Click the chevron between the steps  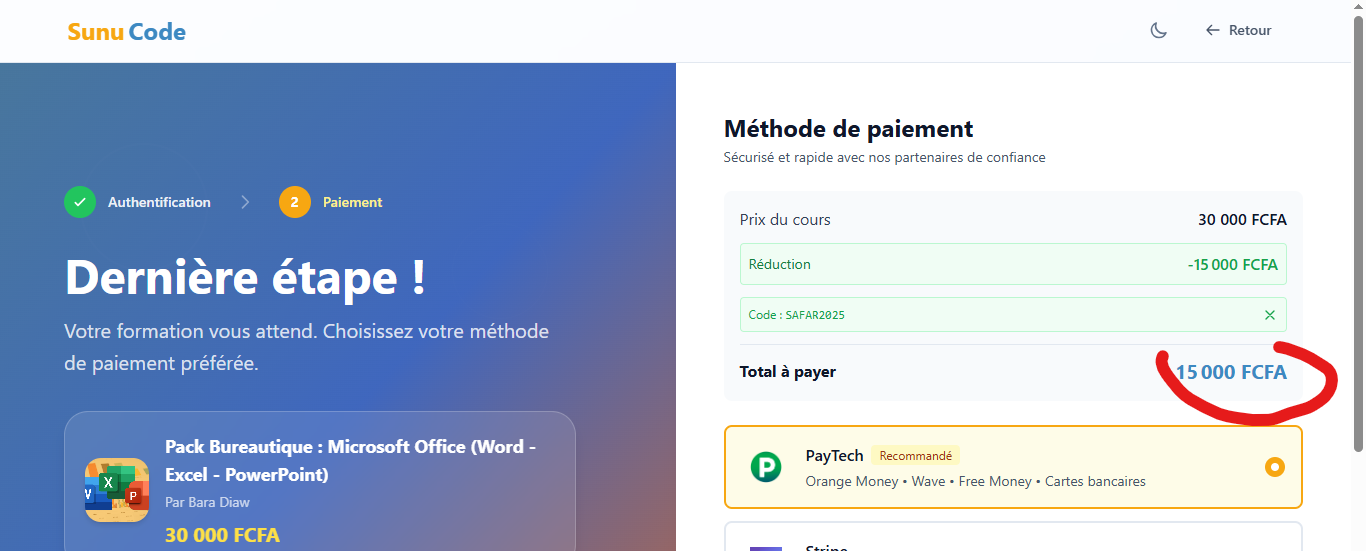click(245, 202)
